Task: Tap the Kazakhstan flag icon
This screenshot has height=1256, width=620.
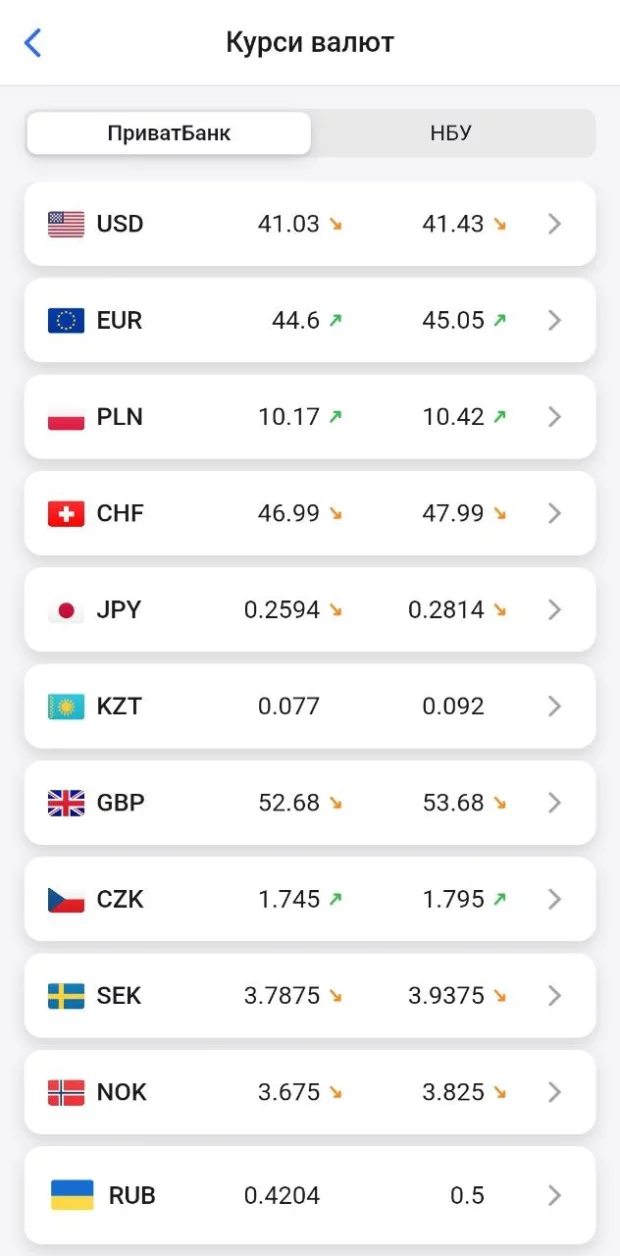Action: click(x=66, y=706)
